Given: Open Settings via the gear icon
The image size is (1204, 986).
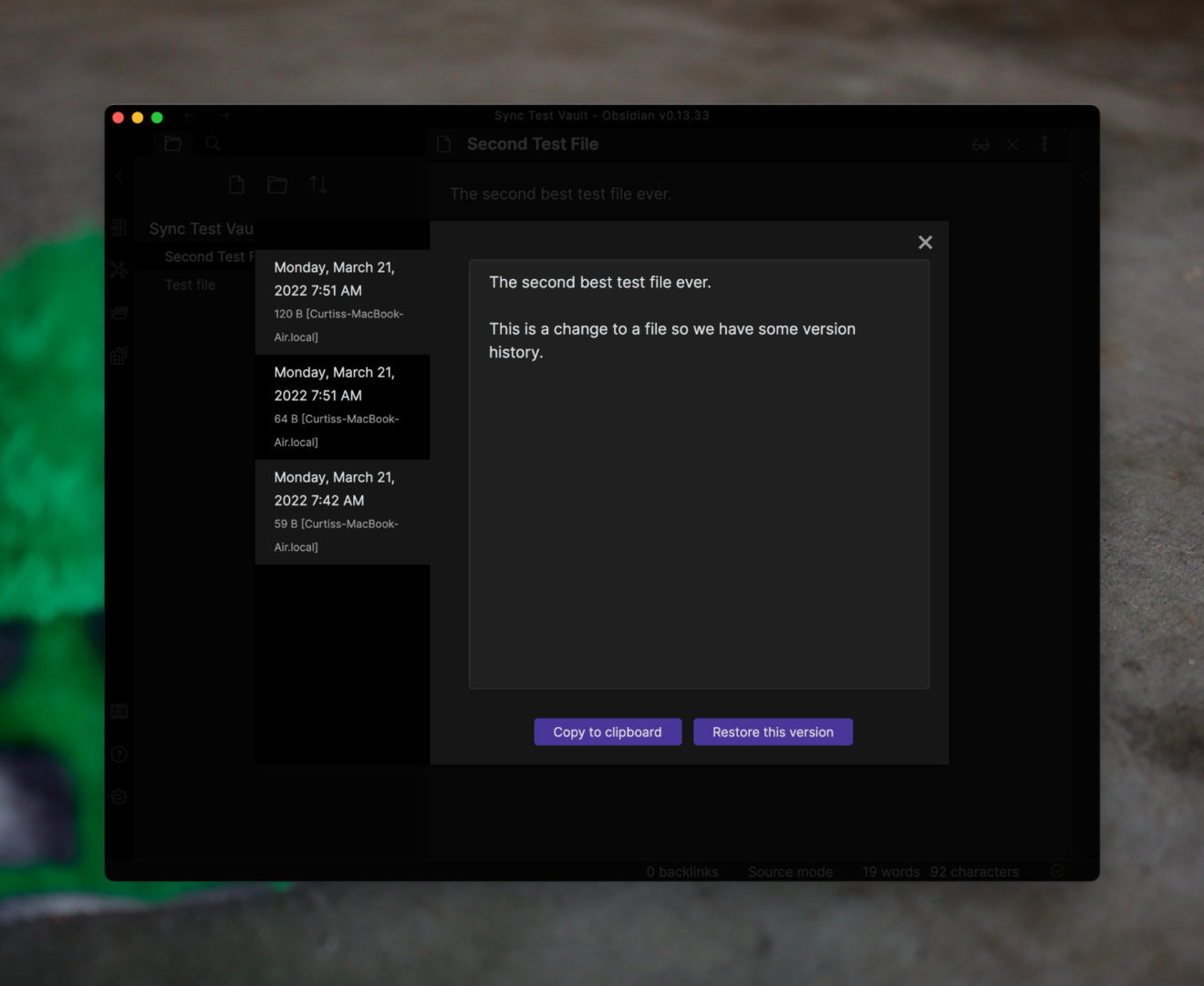Looking at the screenshot, I should click(x=119, y=797).
